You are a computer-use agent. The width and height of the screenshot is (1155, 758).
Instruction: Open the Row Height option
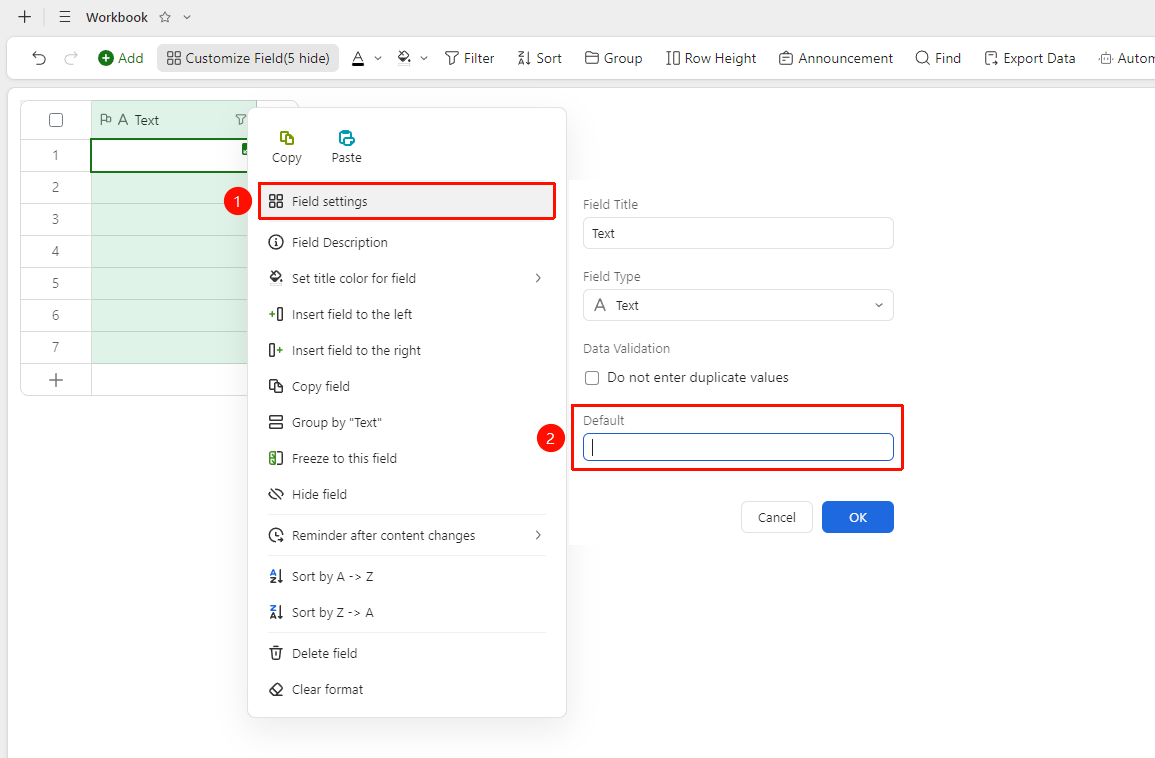pos(711,58)
